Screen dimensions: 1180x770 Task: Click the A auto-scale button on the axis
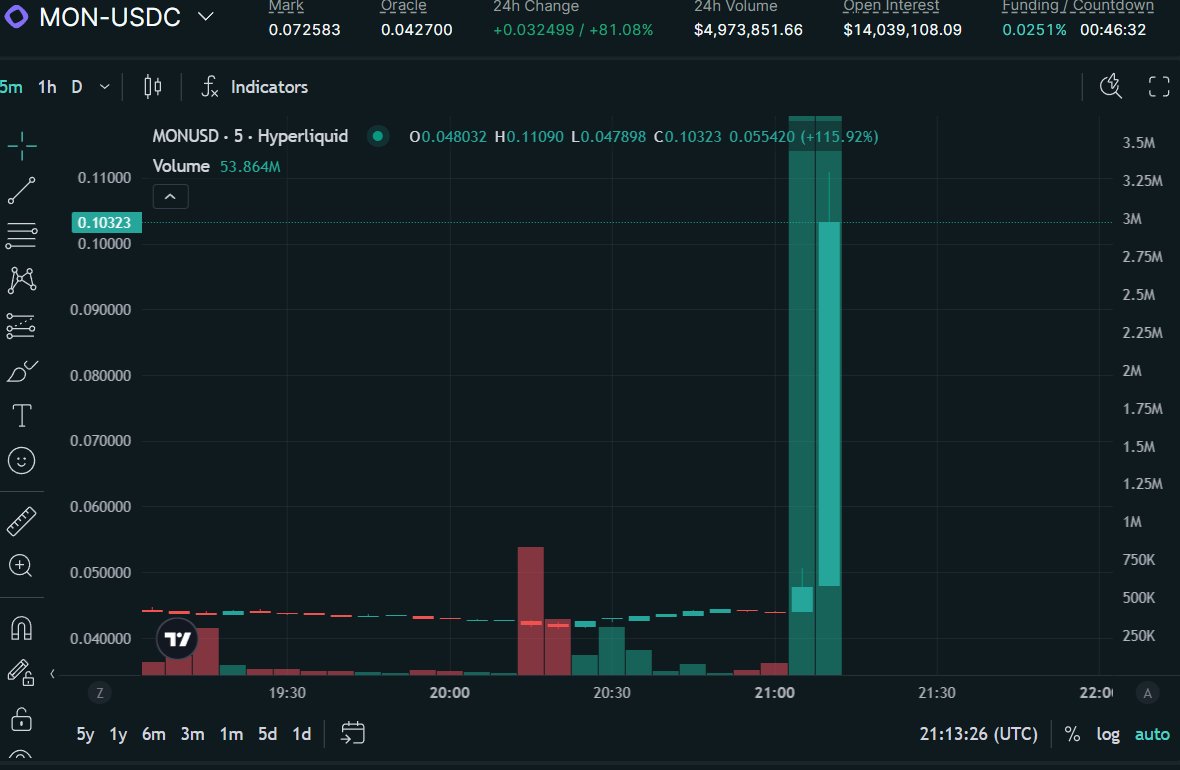point(1148,693)
